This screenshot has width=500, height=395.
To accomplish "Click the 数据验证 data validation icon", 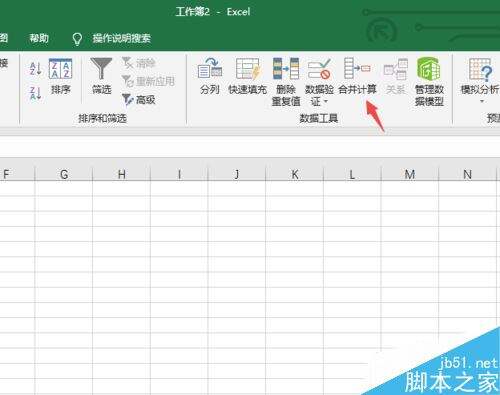I will pos(319,69).
